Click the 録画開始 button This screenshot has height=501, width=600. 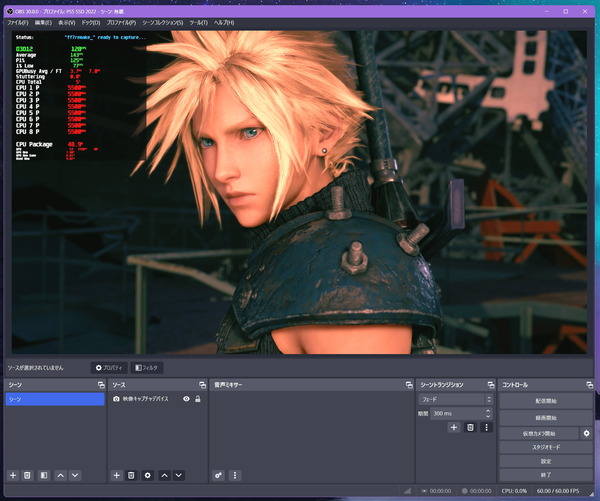click(545, 416)
